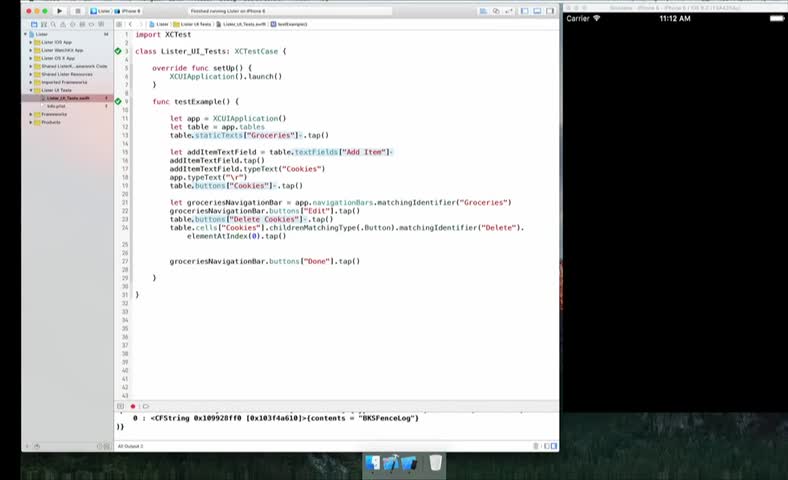The height and width of the screenshot is (480, 788).
Task: Click testExample() in jump bar
Action: pyautogui.click(x=289, y=24)
